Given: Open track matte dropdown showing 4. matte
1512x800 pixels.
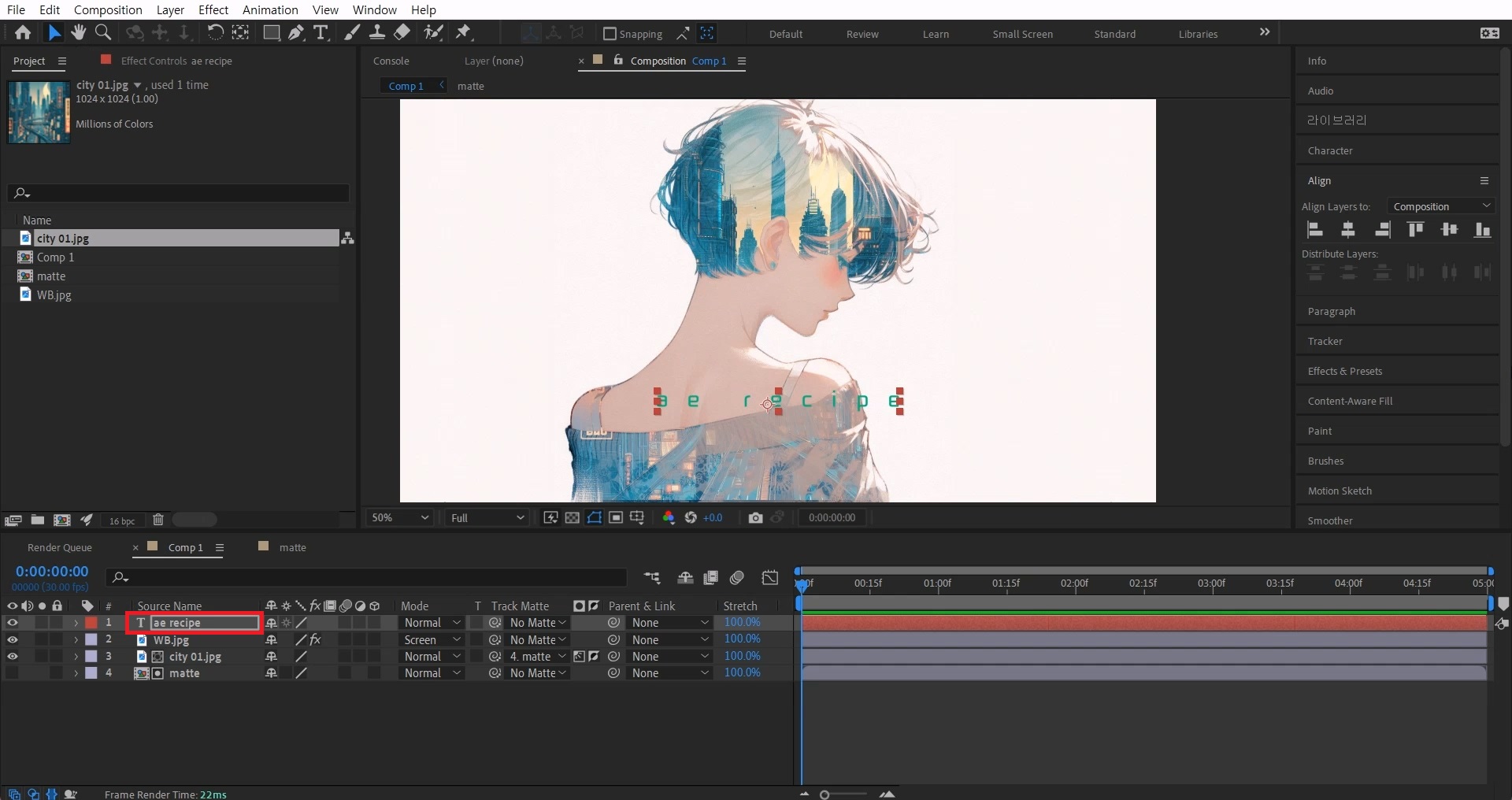Looking at the screenshot, I should (537, 657).
